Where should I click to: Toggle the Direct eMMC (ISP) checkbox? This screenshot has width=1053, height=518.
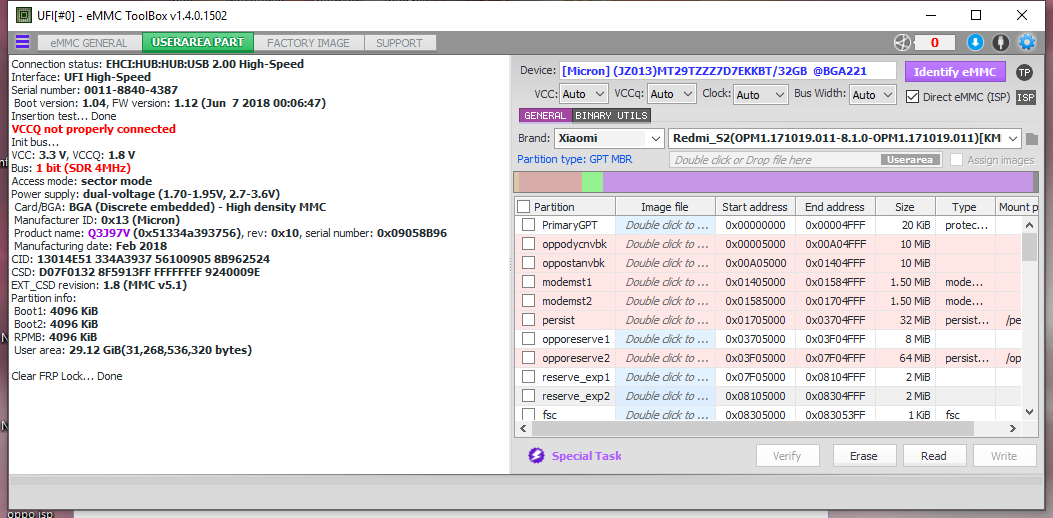[x=912, y=96]
